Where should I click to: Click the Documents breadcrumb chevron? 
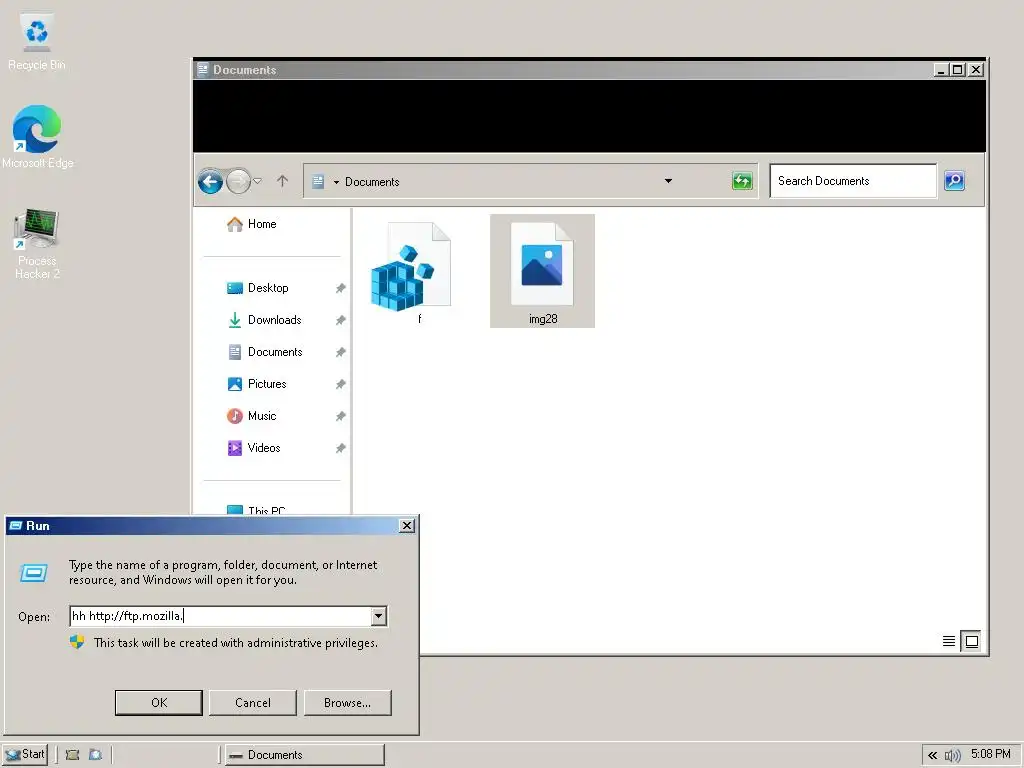click(336, 182)
